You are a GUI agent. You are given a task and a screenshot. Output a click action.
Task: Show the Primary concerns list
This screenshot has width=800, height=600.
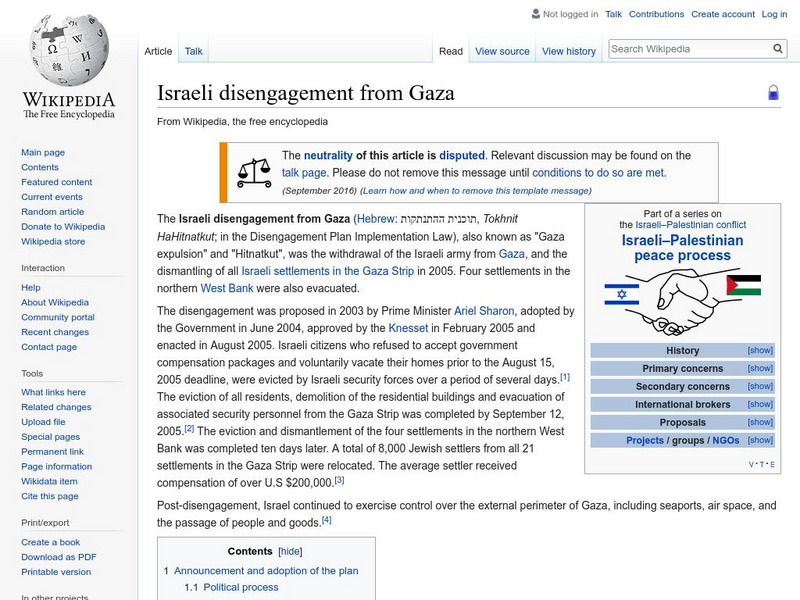760,368
